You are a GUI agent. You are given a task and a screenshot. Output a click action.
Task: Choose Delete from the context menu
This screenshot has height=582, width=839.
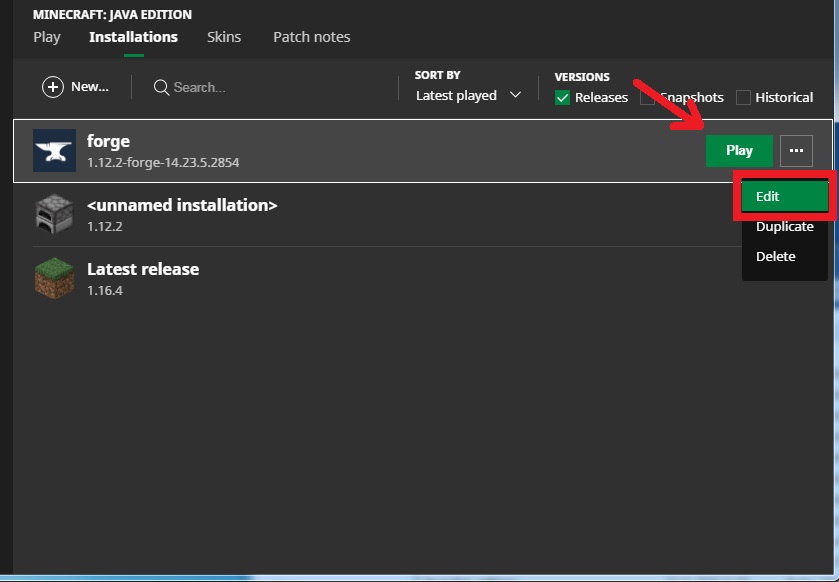point(785,257)
